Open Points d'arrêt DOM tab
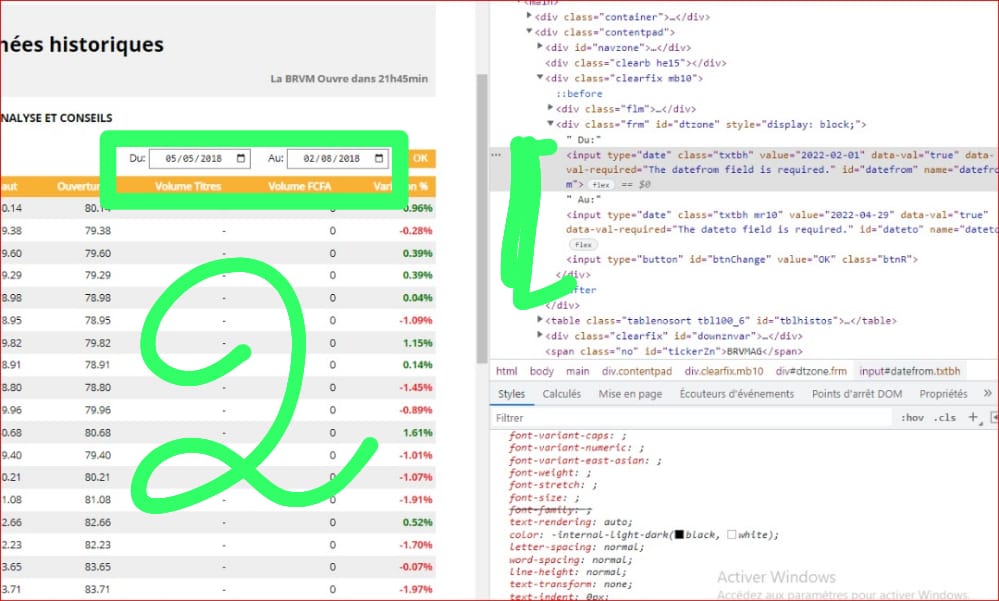The width and height of the screenshot is (999, 601). [x=856, y=394]
